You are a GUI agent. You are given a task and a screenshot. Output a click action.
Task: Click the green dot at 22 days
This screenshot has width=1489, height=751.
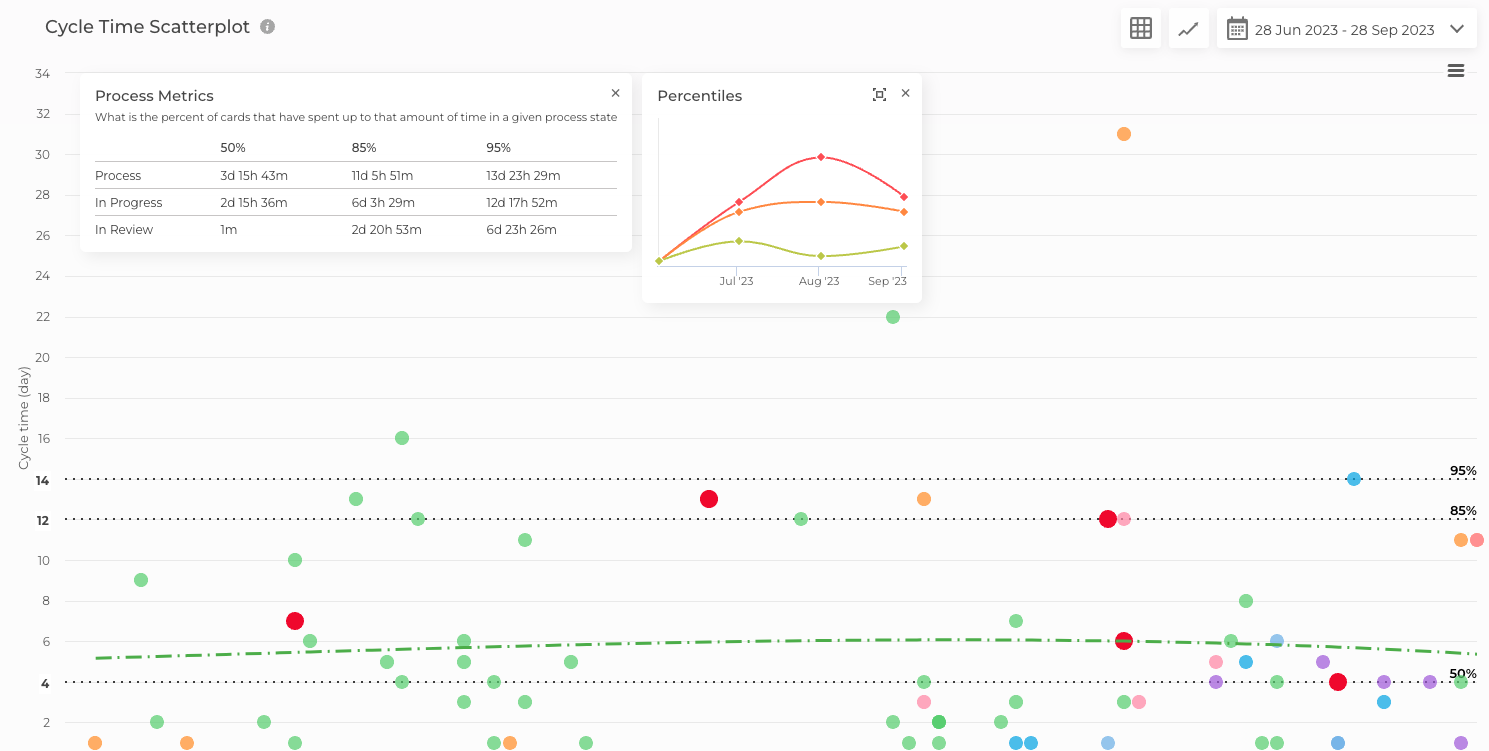tap(891, 316)
